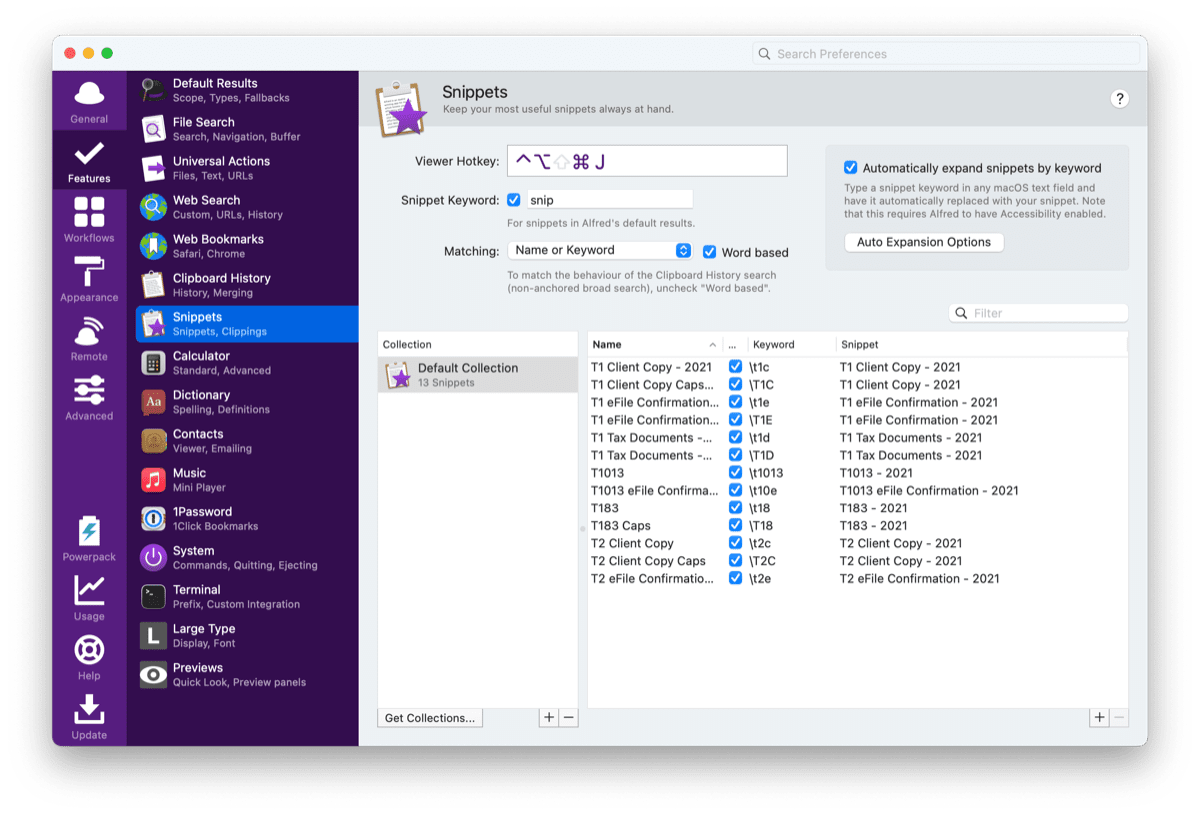Select the T183 - 2021 snippet text in the \t18 row

click(874, 508)
